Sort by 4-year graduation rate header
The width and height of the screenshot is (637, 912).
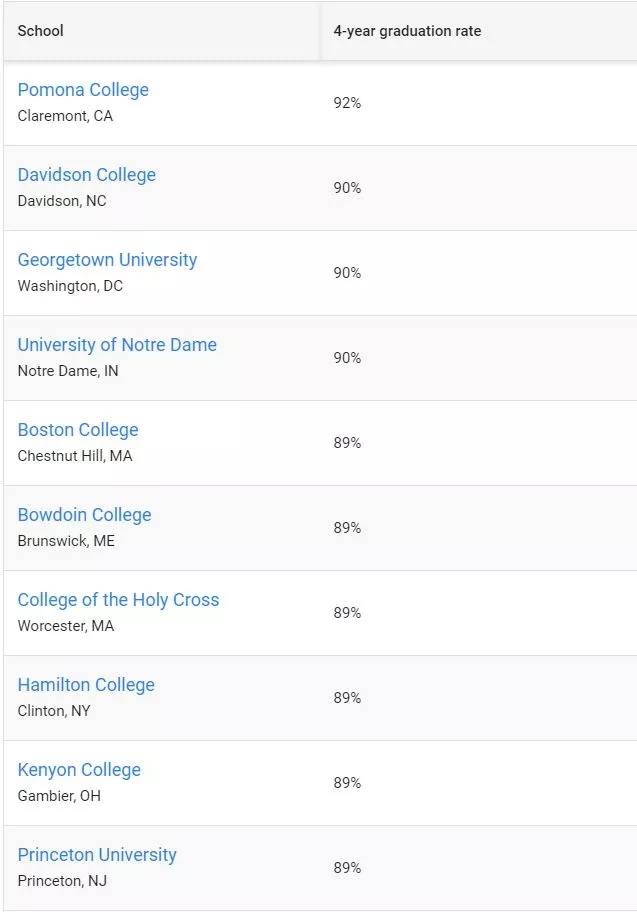[407, 31]
